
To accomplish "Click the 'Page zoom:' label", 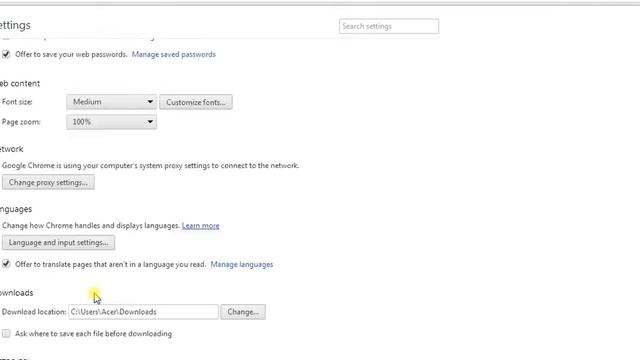I will point(21,122).
